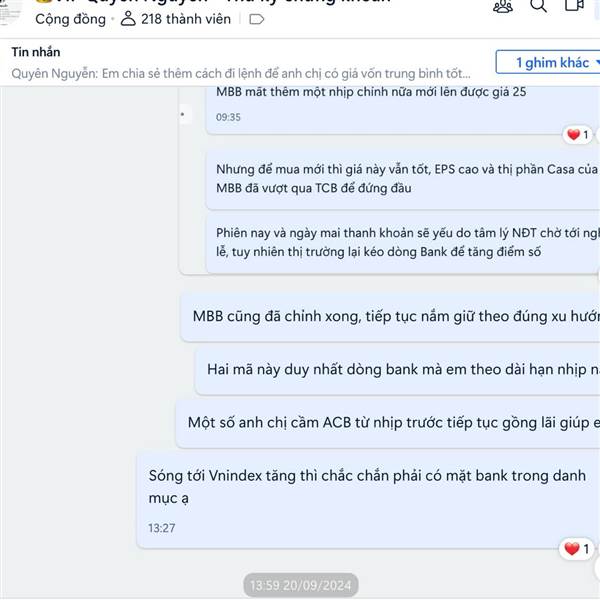Select the "Sóng tới Vnindex tăng" message bubble
The height and width of the screenshot is (600, 600).
click(366, 501)
